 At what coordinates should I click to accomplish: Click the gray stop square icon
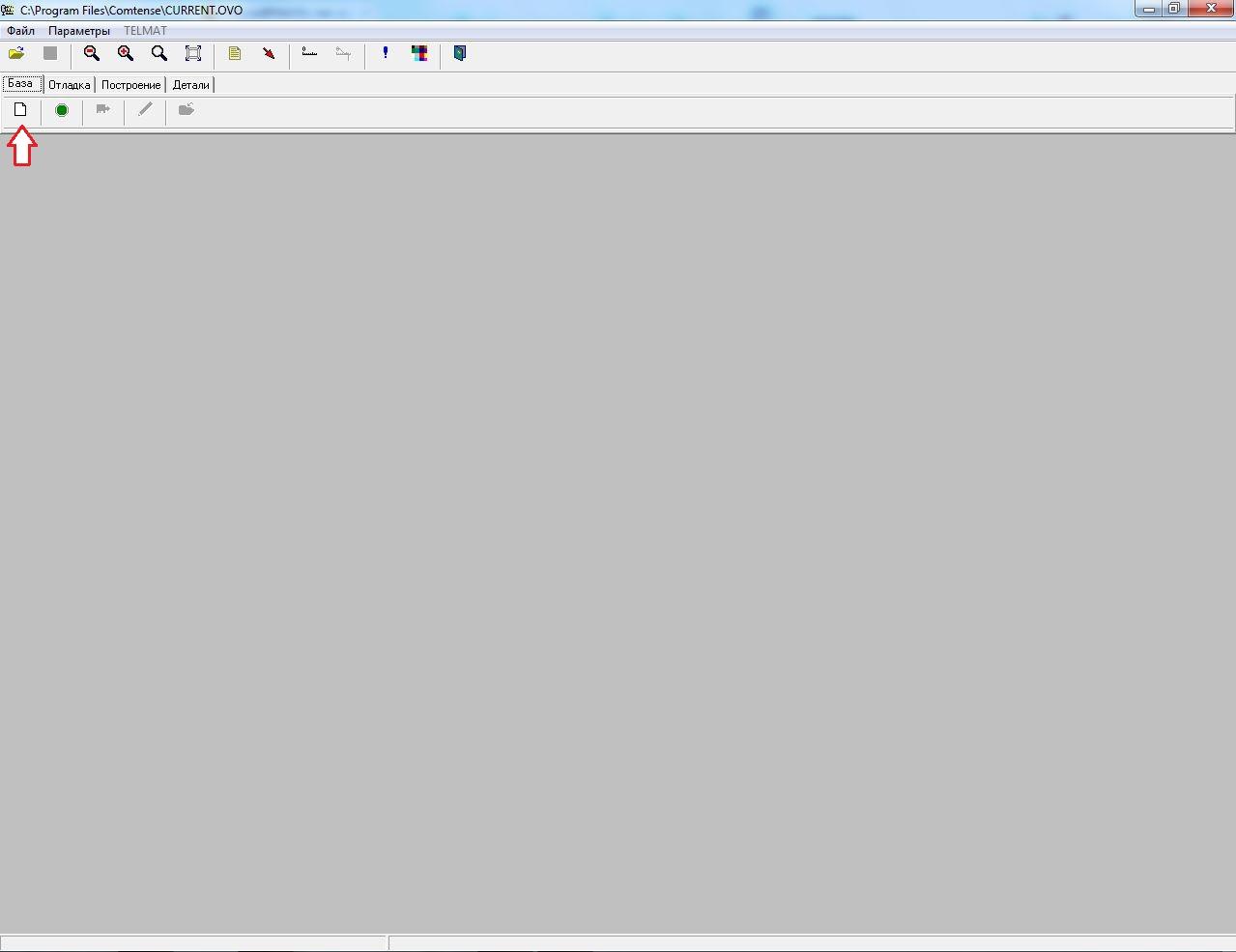50,54
